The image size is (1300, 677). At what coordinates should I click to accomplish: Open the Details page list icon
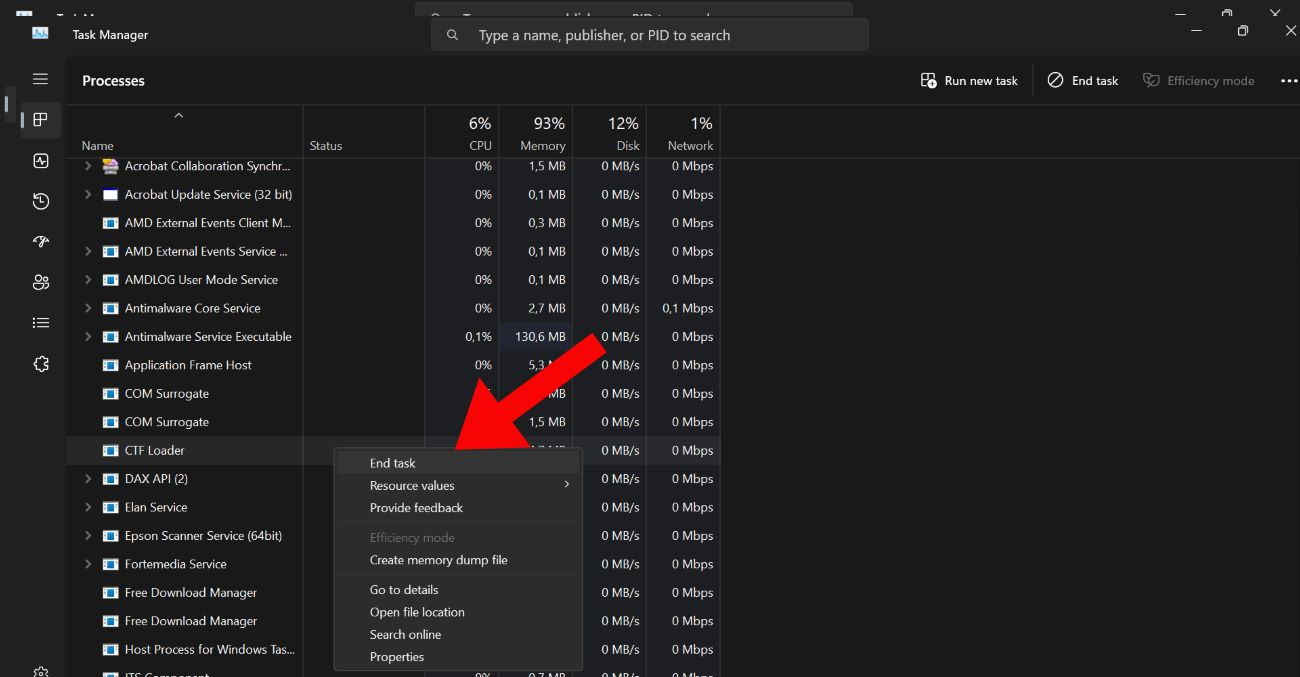(41, 323)
